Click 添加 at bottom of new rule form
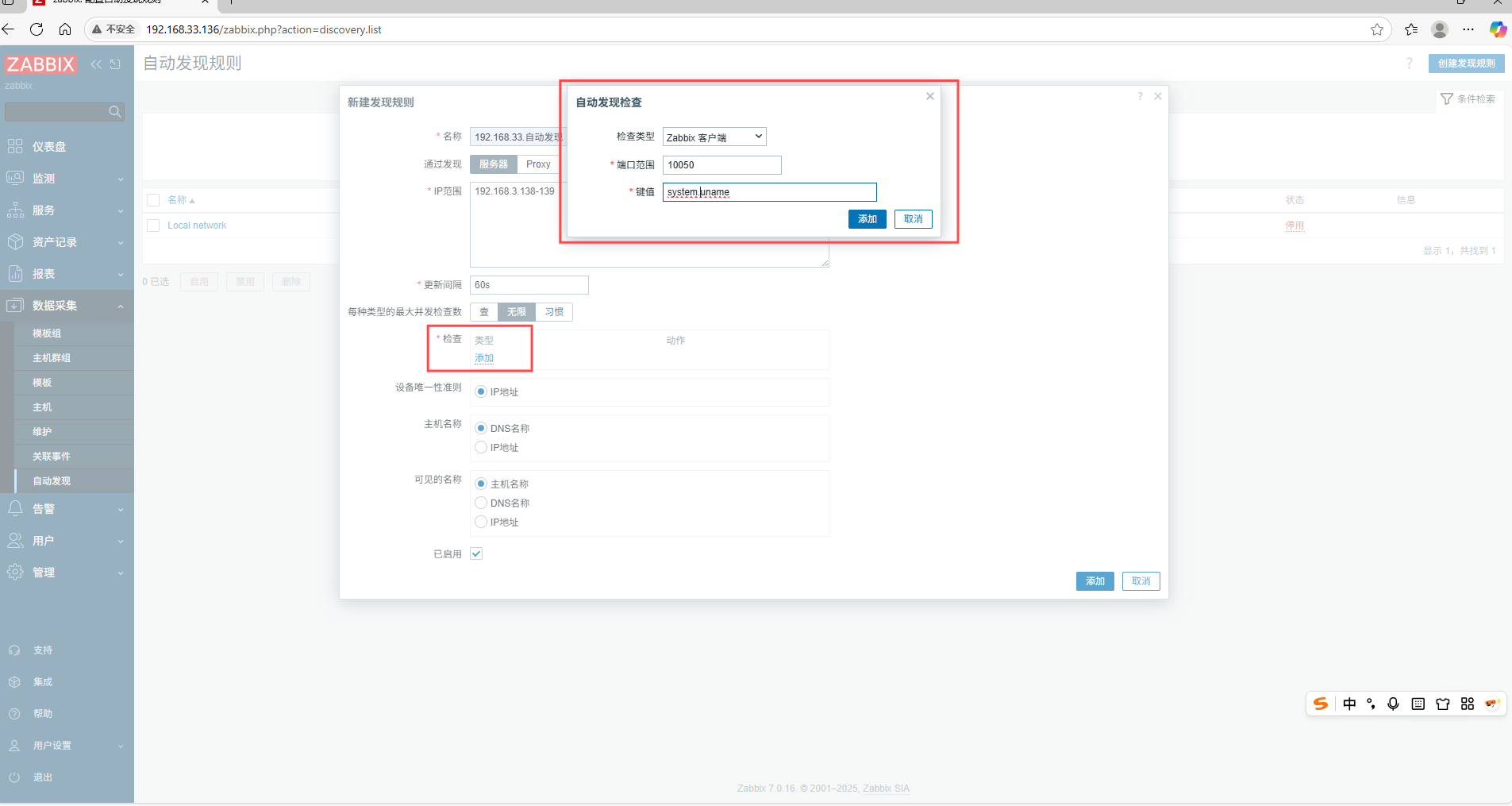The height and width of the screenshot is (806, 1512). 1095,581
